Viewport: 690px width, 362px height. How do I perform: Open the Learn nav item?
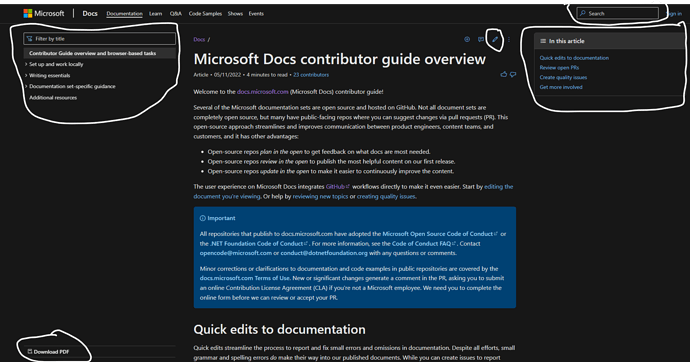[x=155, y=14]
